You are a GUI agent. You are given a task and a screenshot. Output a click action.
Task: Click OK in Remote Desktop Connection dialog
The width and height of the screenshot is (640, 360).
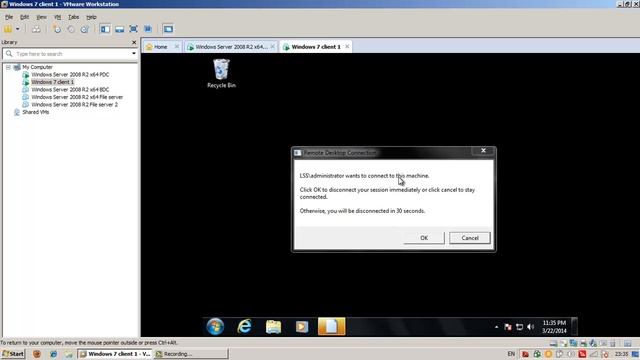point(424,238)
